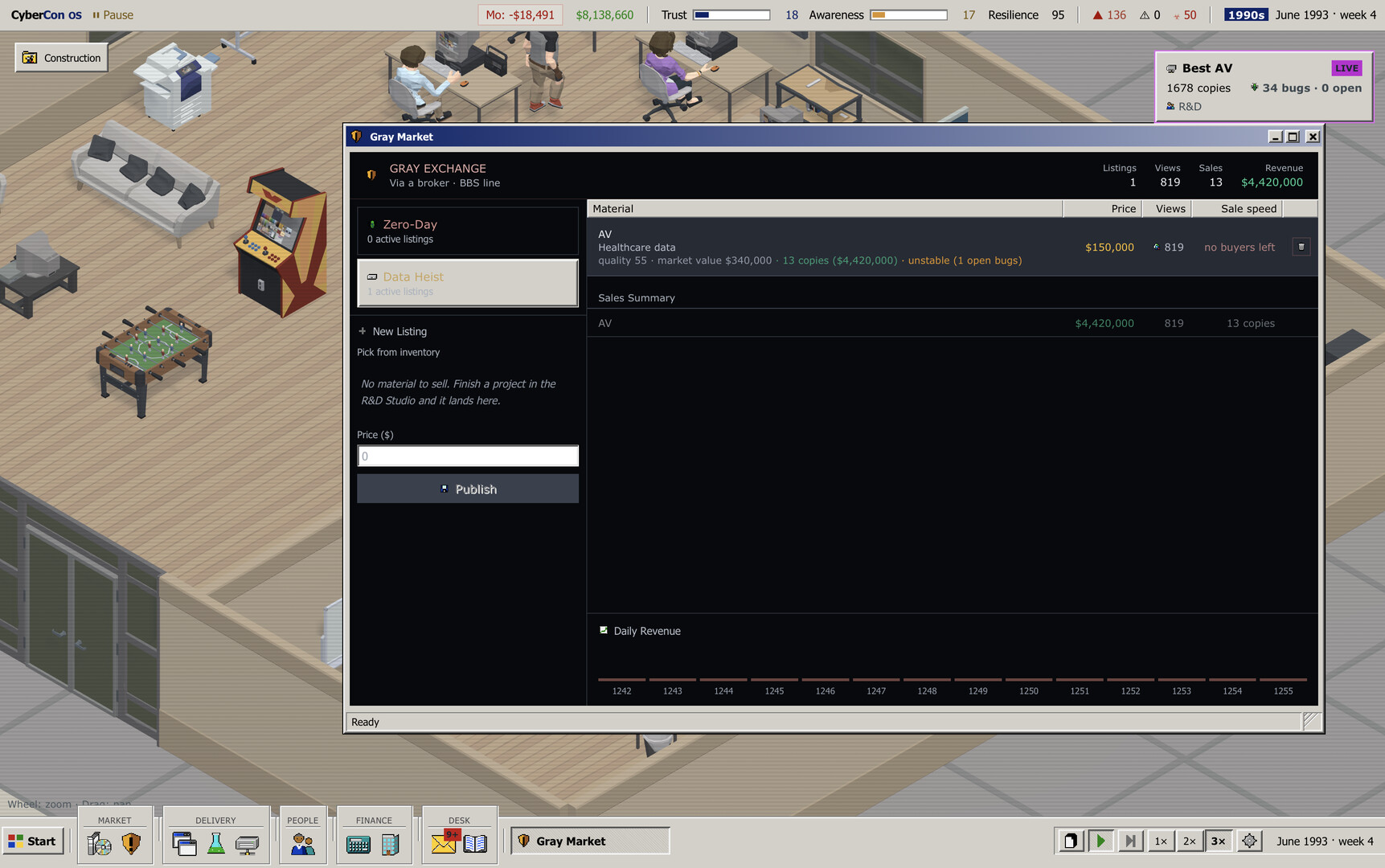Click the save/copy document icon near playback controls
Viewport: 1385px width, 868px height.
pos(1071,841)
